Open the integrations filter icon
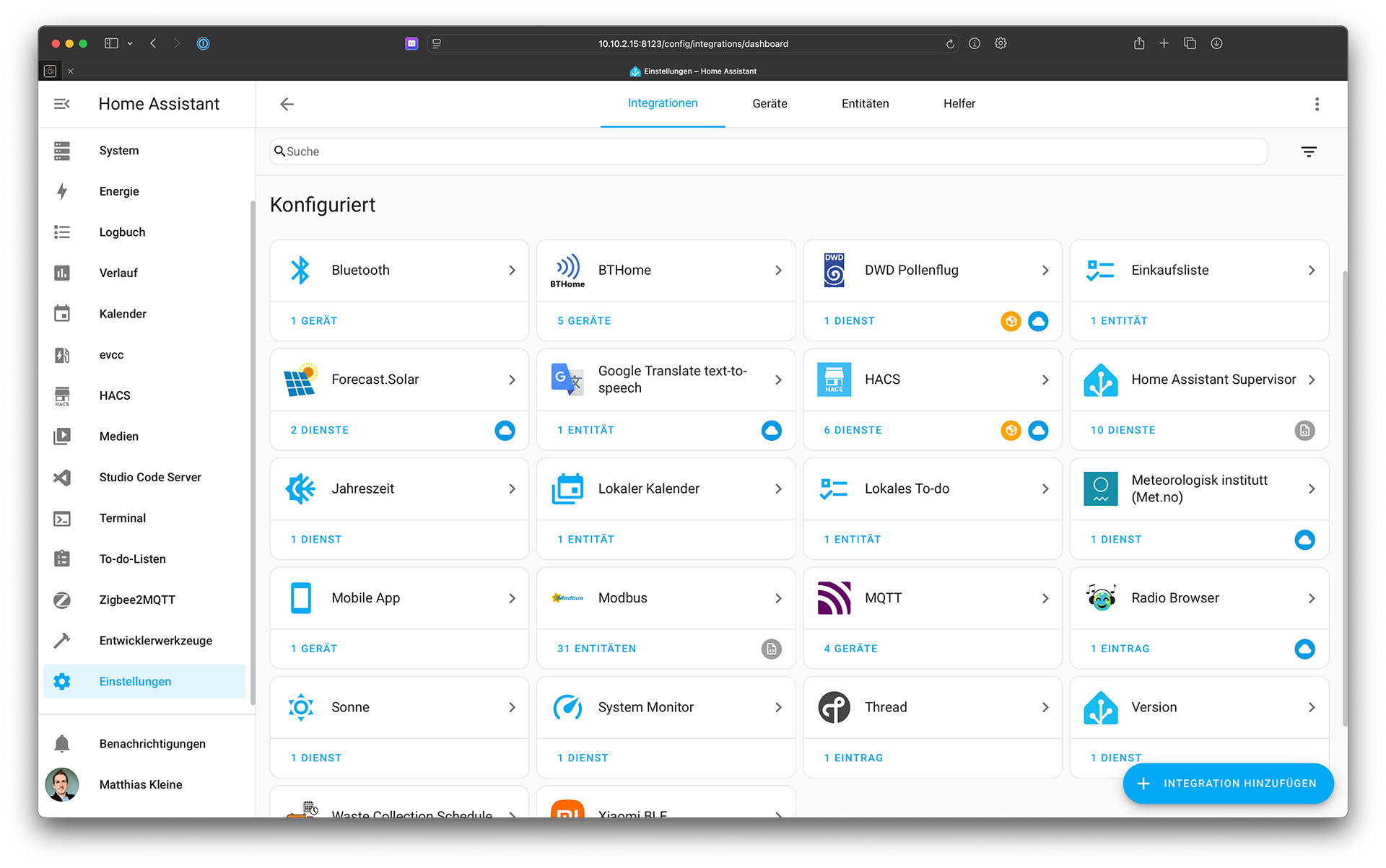Screen dimensions: 1386x868 click(x=1309, y=152)
